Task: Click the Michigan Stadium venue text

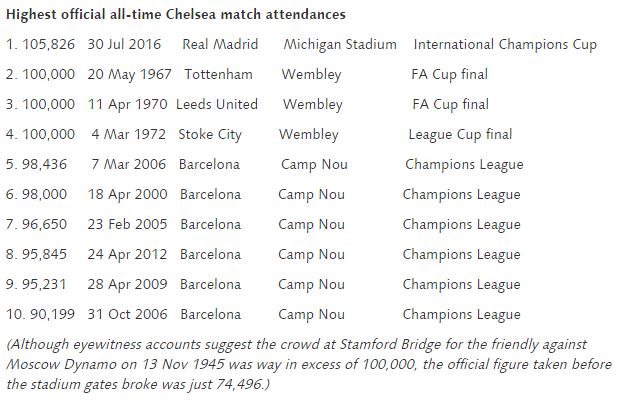Action: pos(340,45)
